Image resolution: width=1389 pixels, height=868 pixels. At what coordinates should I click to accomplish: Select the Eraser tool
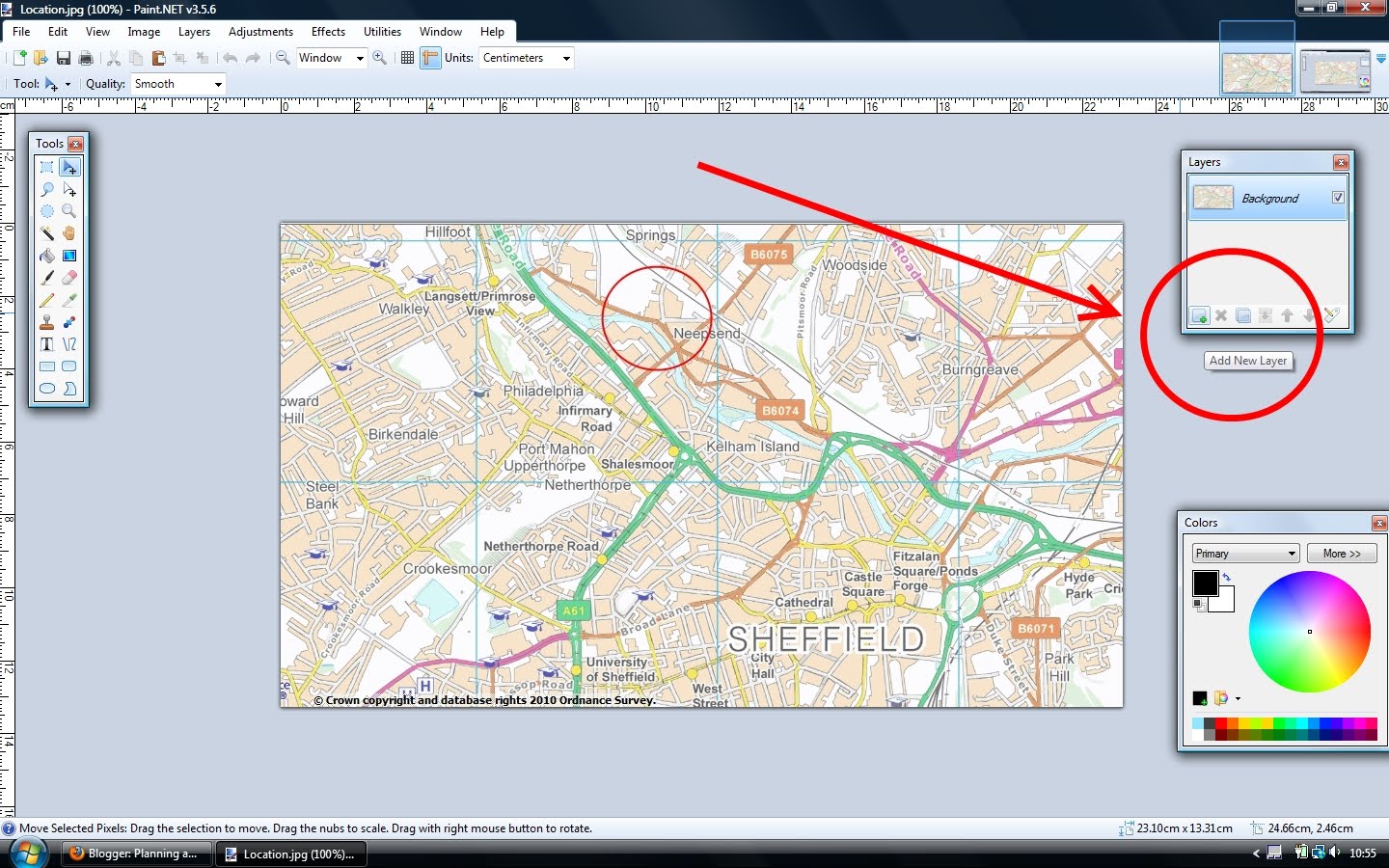coord(69,278)
